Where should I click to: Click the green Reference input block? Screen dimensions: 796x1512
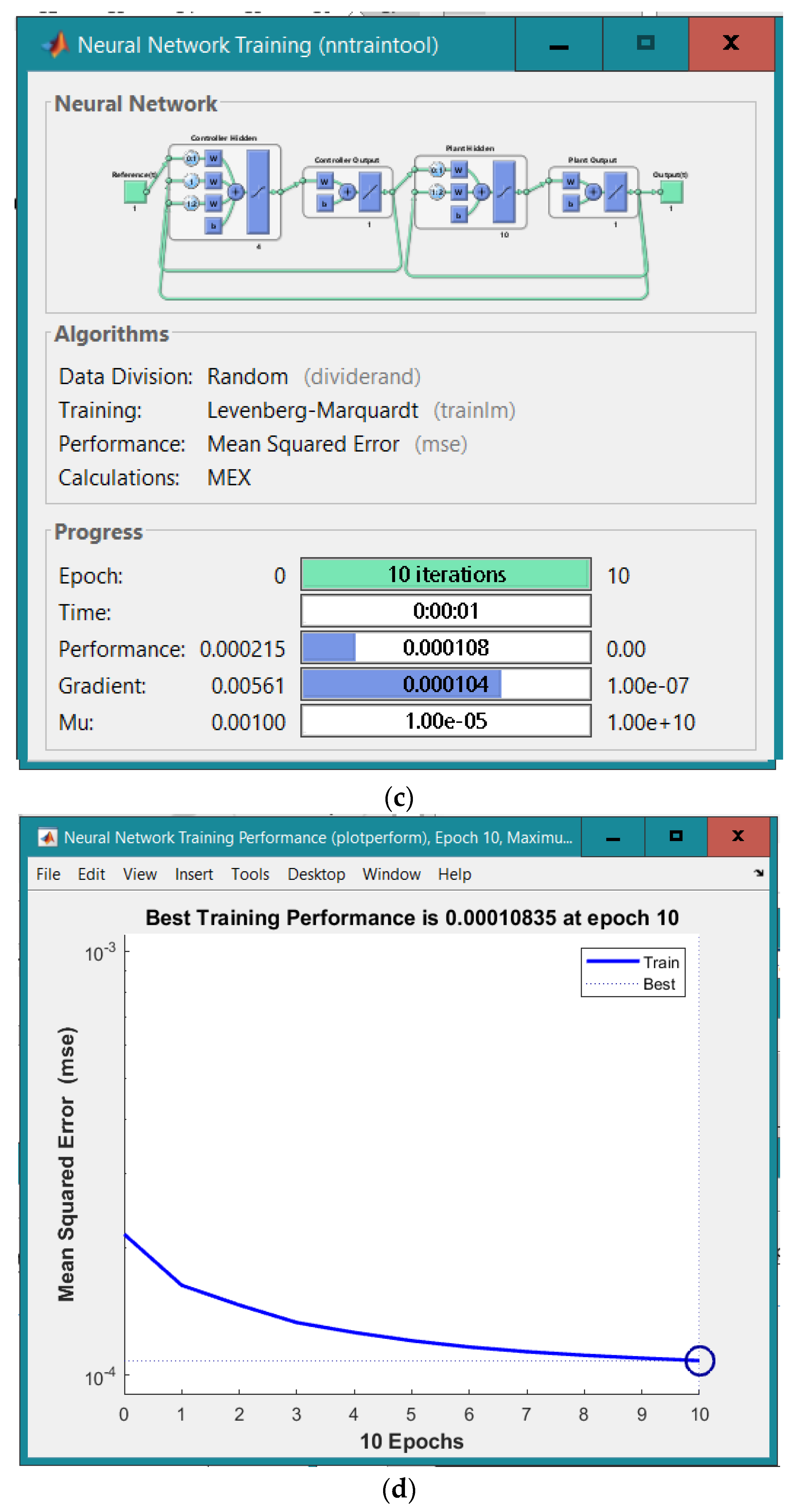(135, 191)
